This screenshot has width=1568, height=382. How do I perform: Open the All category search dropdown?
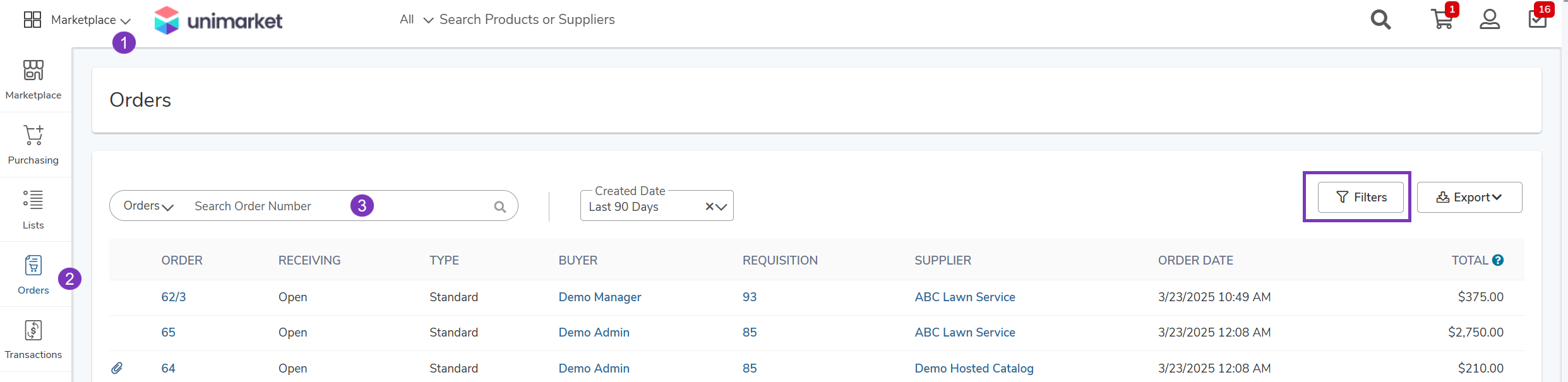pos(416,20)
